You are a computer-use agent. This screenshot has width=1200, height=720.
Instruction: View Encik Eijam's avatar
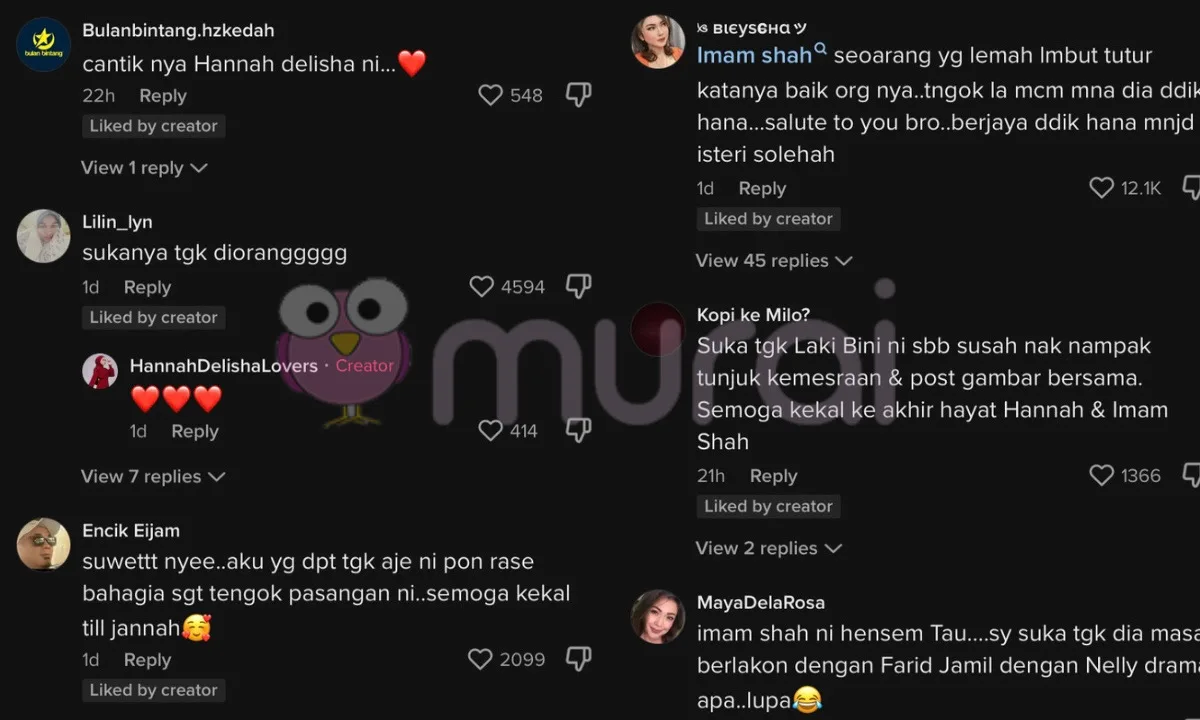click(x=44, y=544)
